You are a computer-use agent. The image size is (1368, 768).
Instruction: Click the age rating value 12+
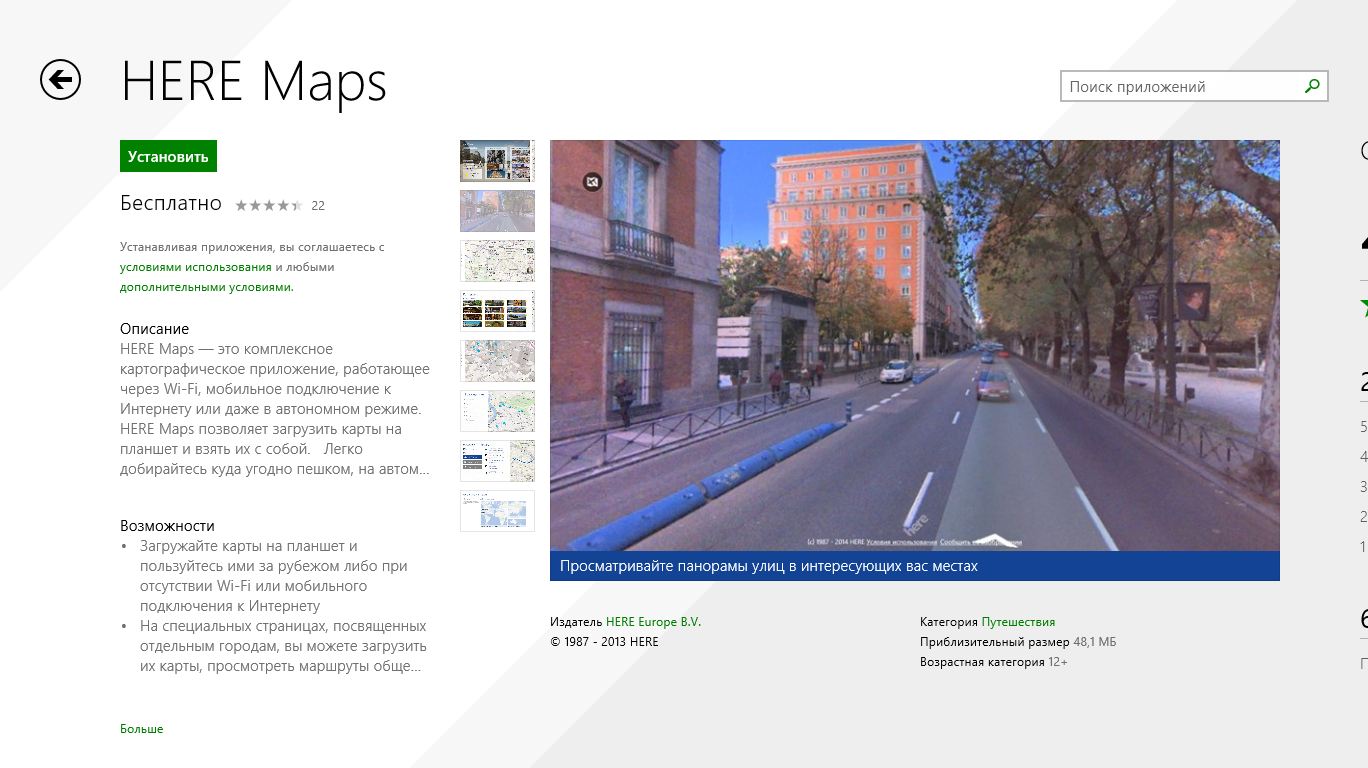1058,662
